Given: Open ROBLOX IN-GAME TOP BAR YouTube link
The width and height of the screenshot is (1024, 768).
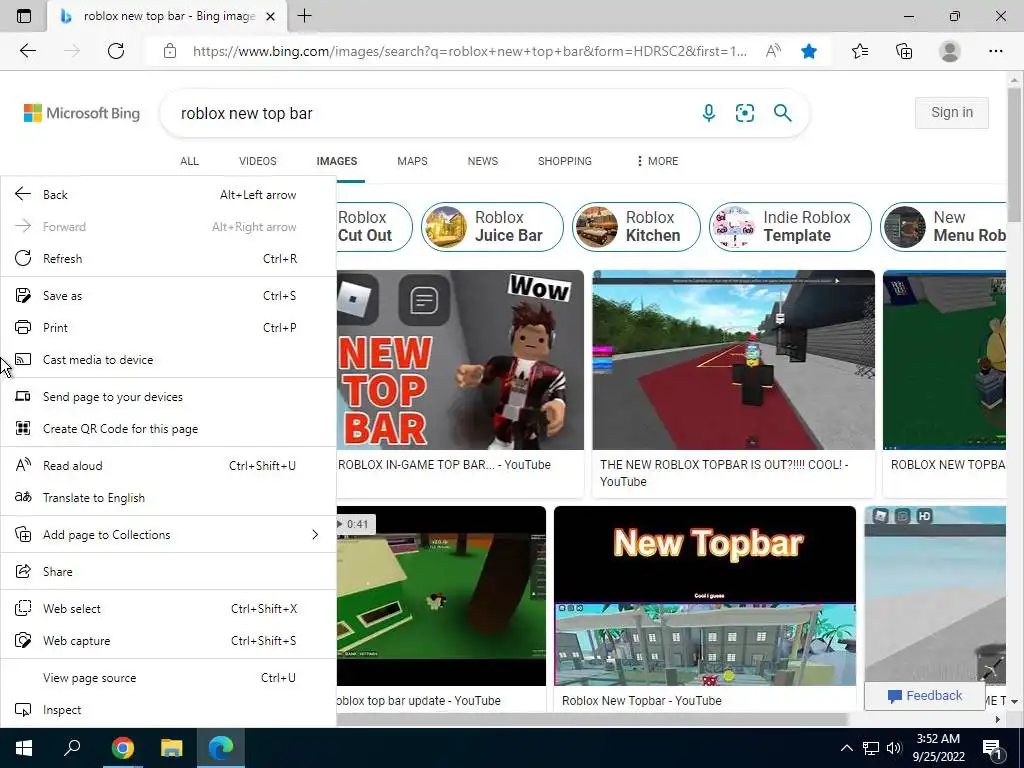Looking at the screenshot, I should [444, 465].
